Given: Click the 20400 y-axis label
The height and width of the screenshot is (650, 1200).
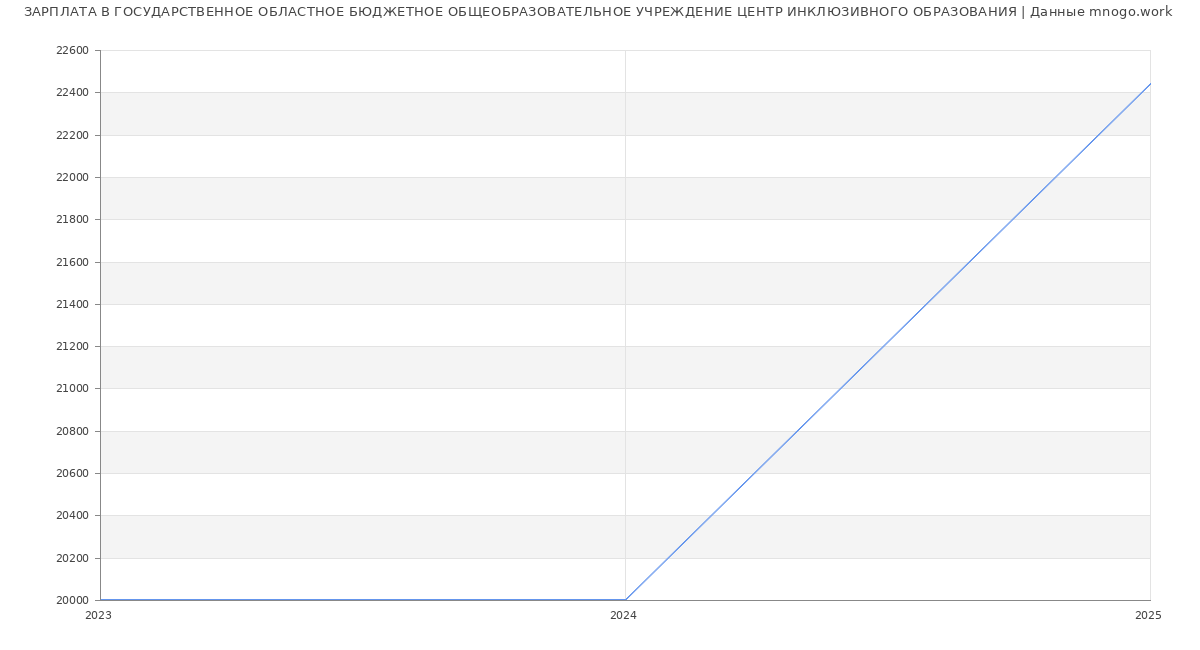Looking at the screenshot, I should coord(72,516).
